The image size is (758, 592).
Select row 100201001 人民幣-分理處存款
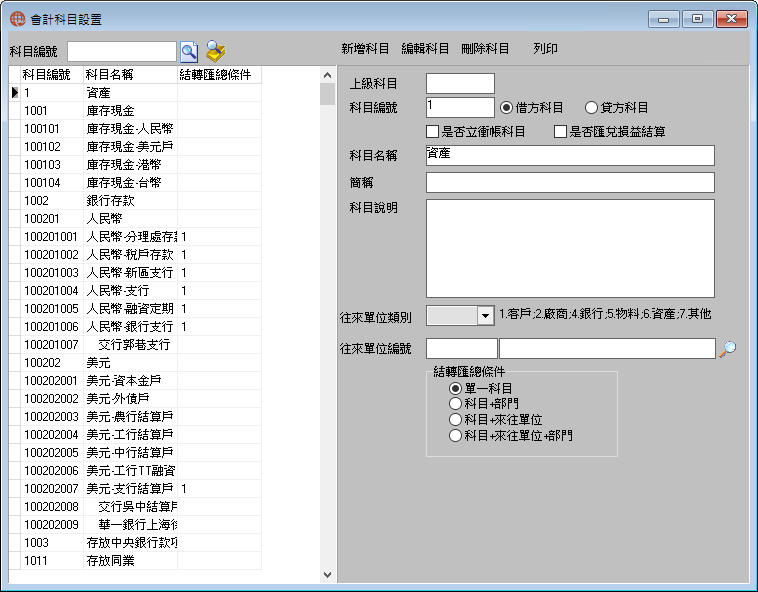(135, 237)
